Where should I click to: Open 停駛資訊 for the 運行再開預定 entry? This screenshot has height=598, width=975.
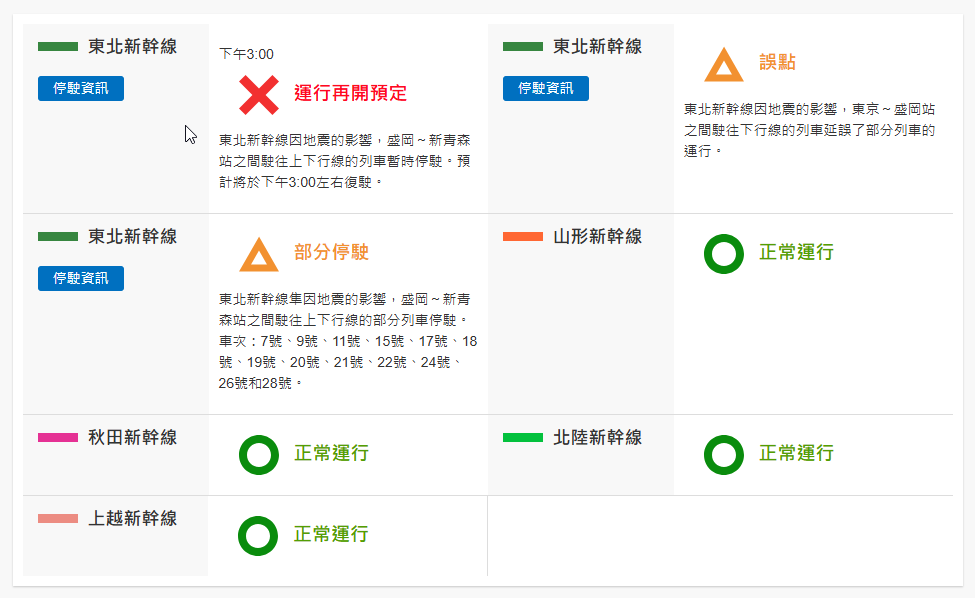click(x=81, y=88)
